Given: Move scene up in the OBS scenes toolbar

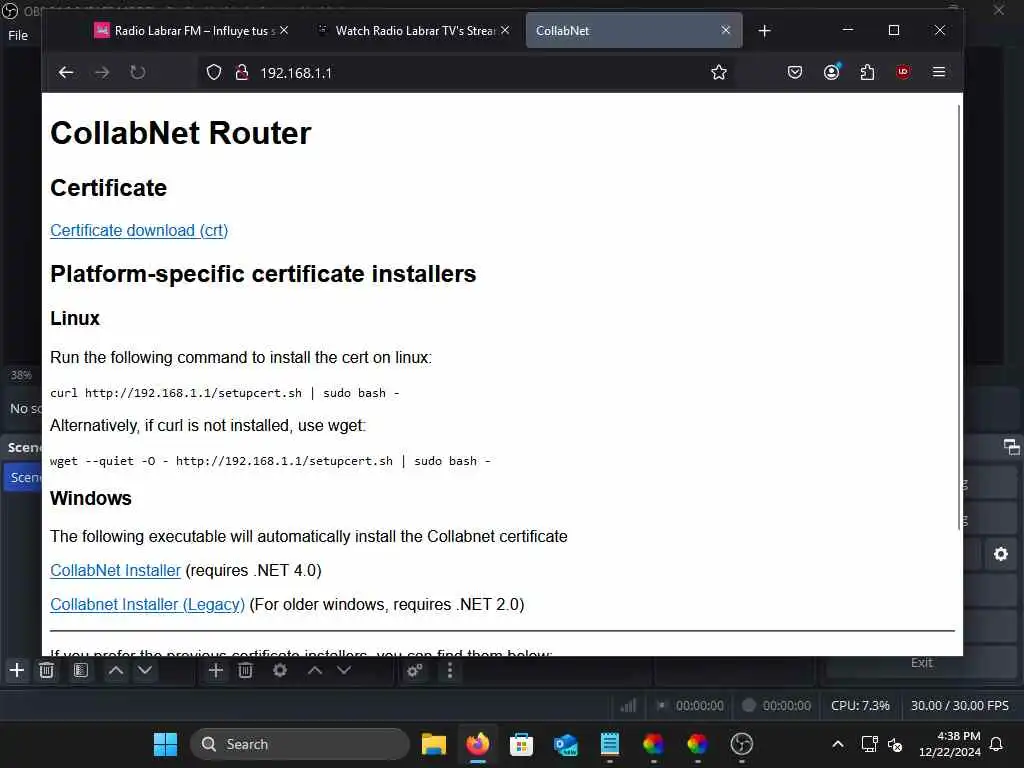Looking at the screenshot, I should pyautogui.click(x=116, y=670).
